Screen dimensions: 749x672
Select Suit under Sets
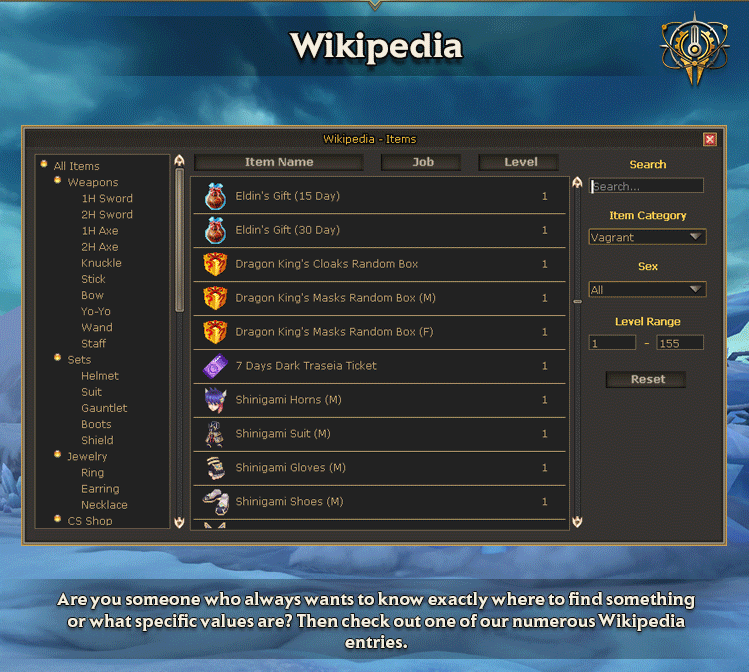click(91, 392)
